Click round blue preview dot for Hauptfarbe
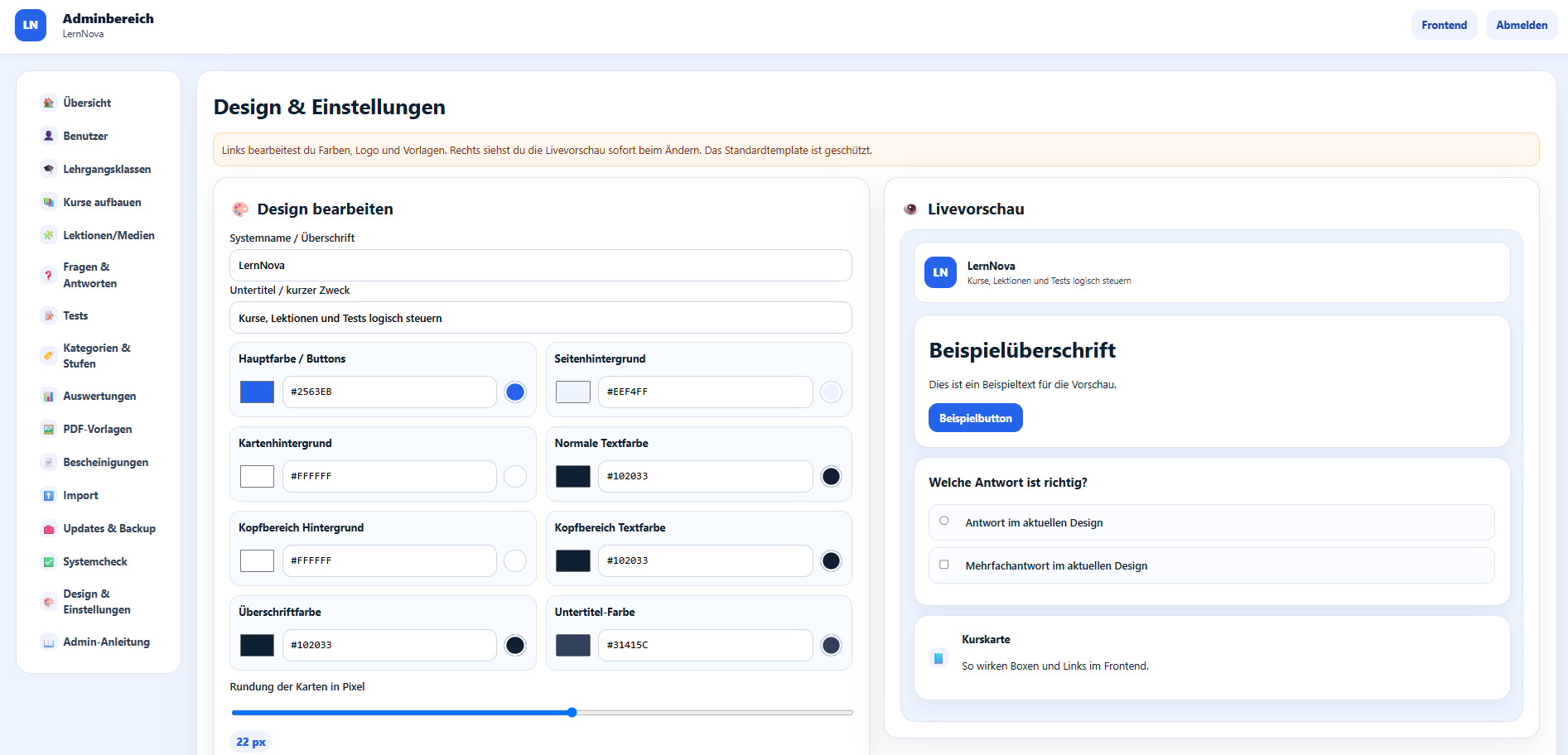Viewport: 1568px width, 755px height. point(515,392)
